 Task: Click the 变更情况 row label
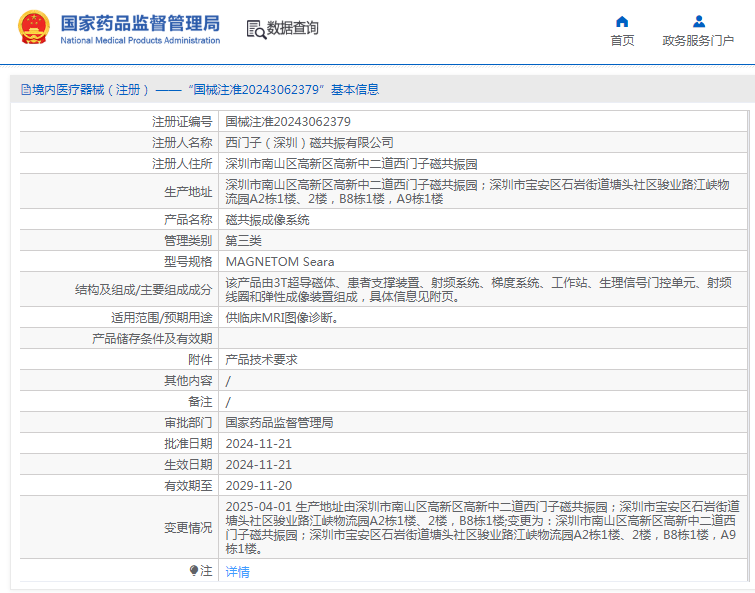click(188, 528)
